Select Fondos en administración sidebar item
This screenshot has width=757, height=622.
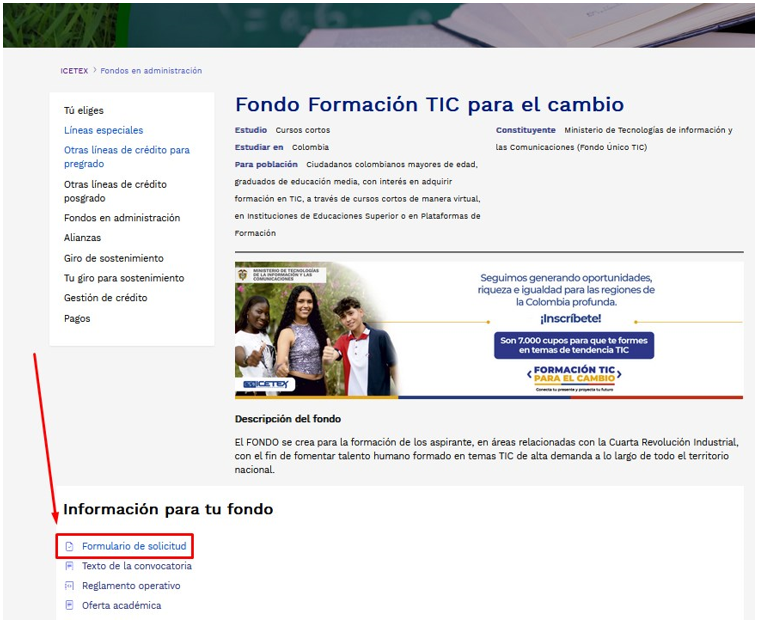pos(122,218)
